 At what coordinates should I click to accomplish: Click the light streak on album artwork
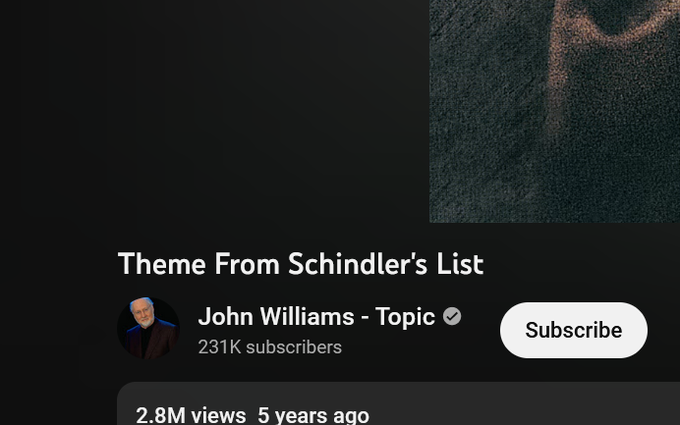click(557, 65)
